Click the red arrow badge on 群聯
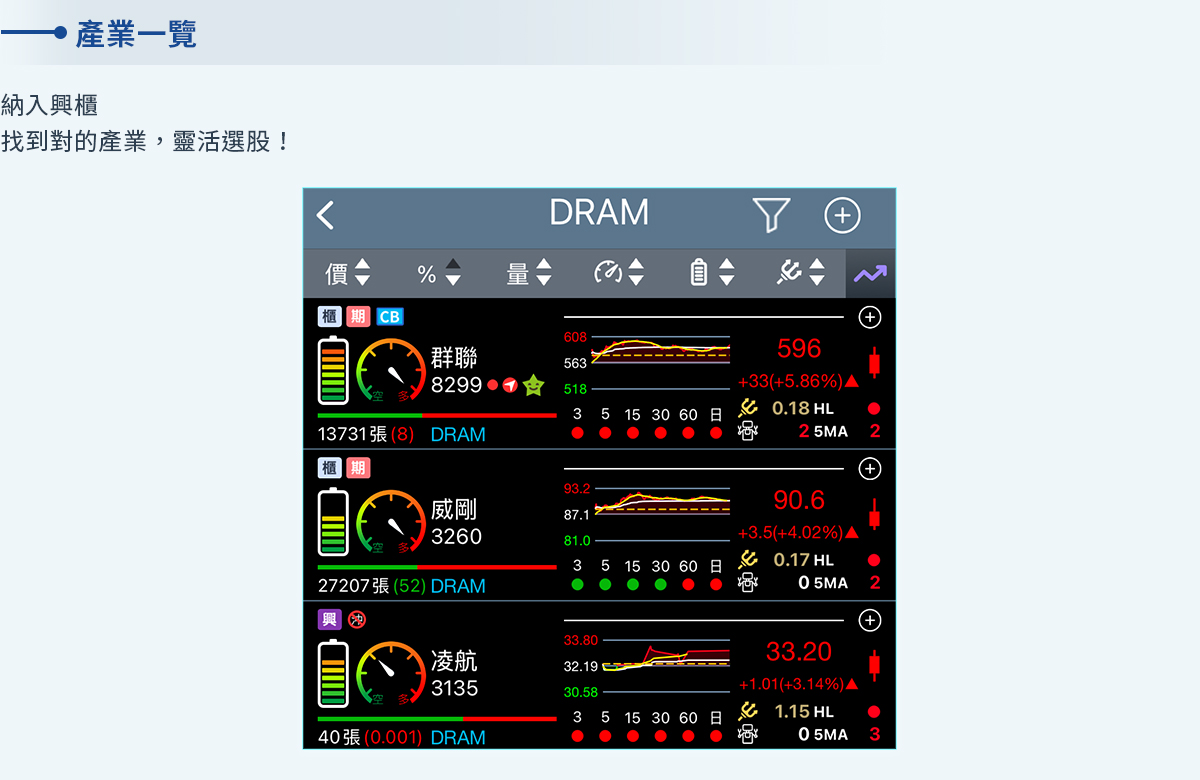 click(511, 385)
